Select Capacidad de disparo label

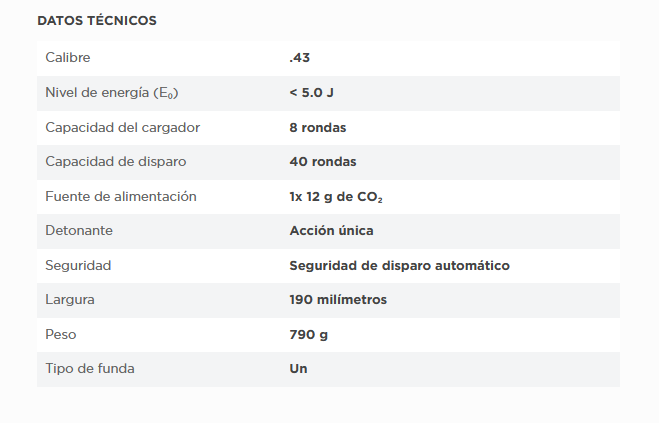point(116,161)
